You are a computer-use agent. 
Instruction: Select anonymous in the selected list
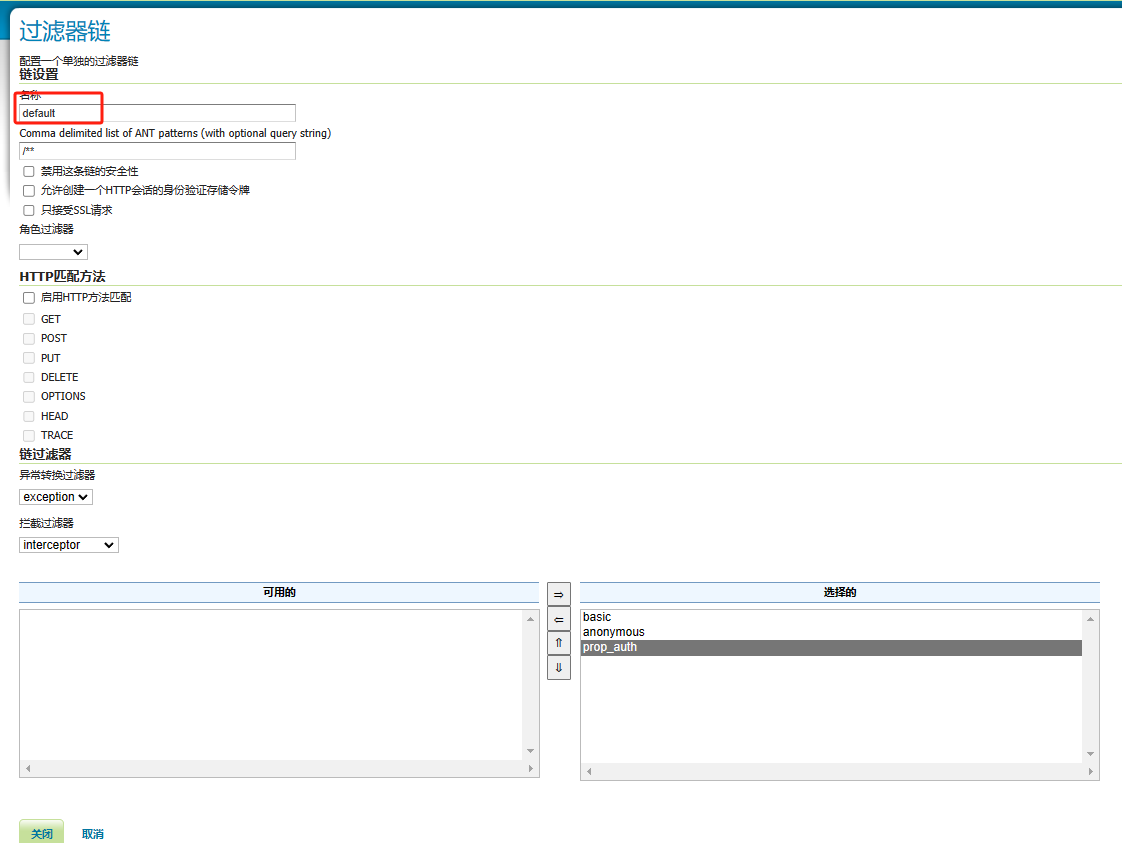coord(614,632)
